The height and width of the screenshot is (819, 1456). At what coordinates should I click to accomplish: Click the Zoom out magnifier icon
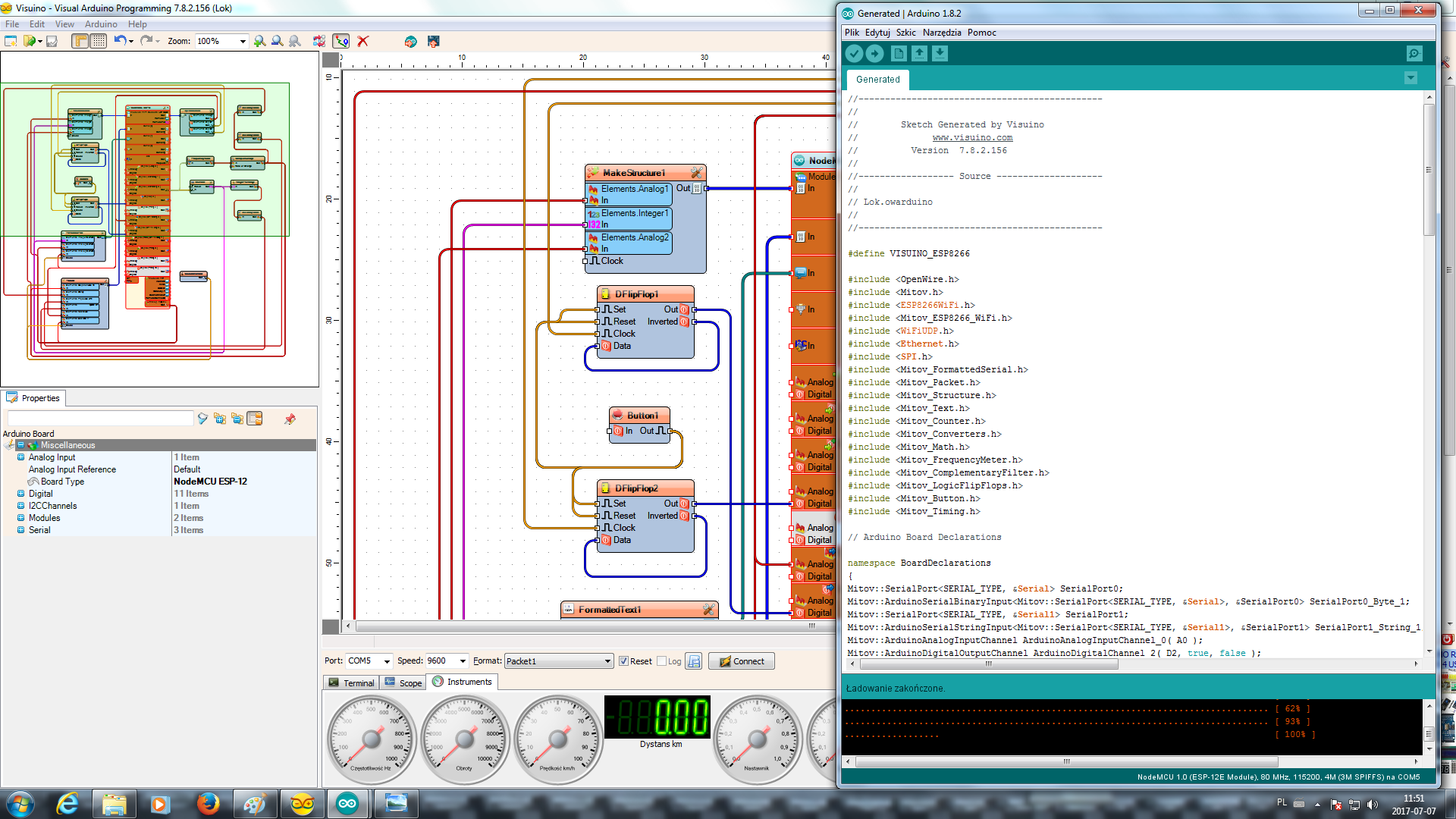click(x=278, y=42)
